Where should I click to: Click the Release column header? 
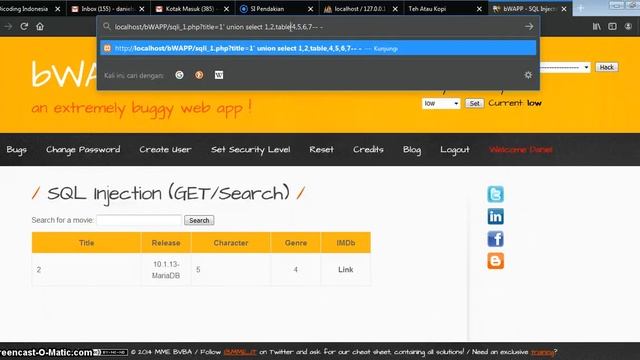pyautogui.click(x=166, y=243)
